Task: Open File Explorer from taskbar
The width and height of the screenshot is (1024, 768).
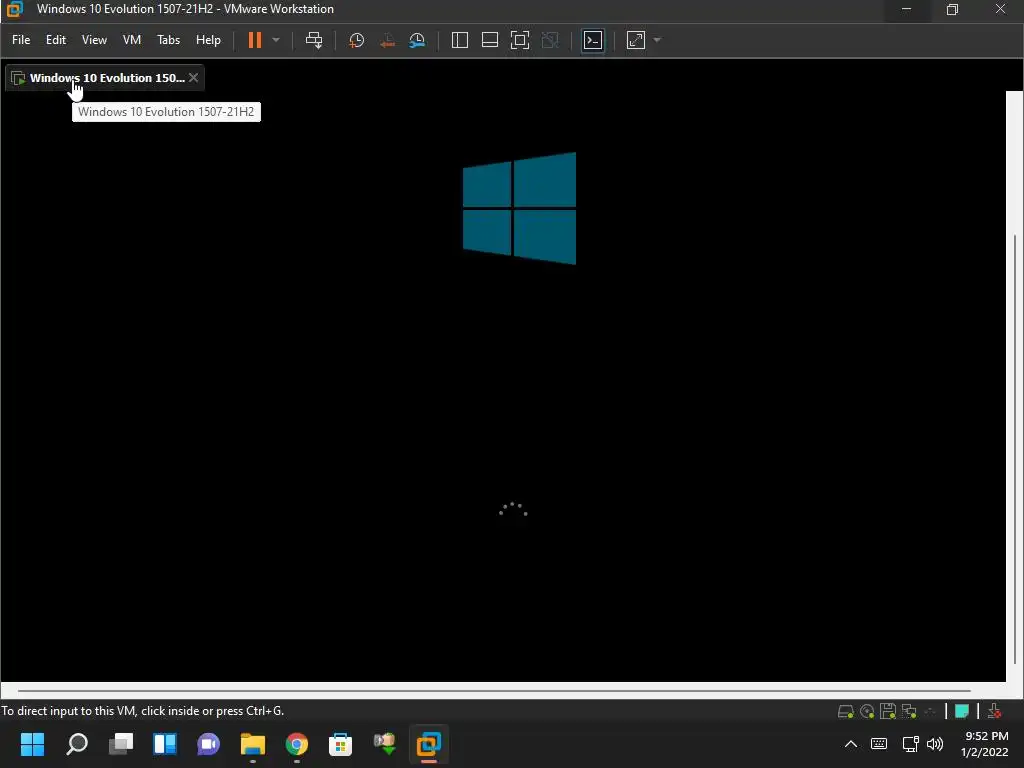Action: click(253, 744)
